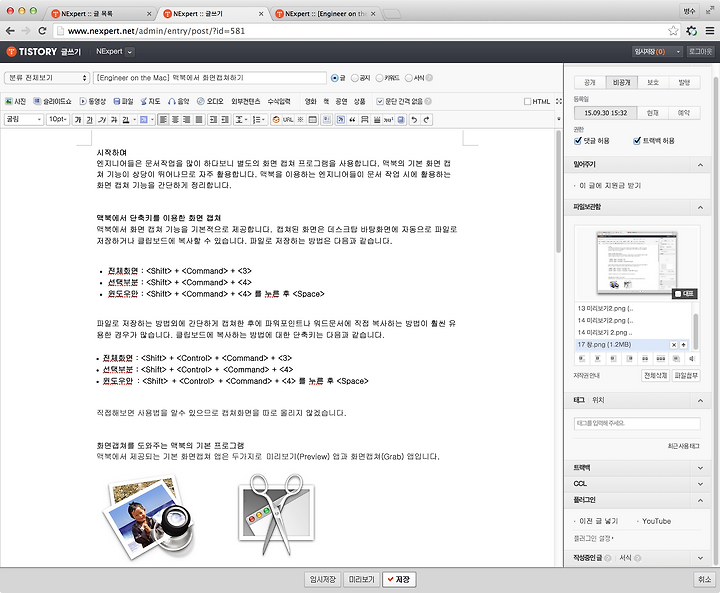
Task: Apply underline formatting
Action: click(90, 120)
